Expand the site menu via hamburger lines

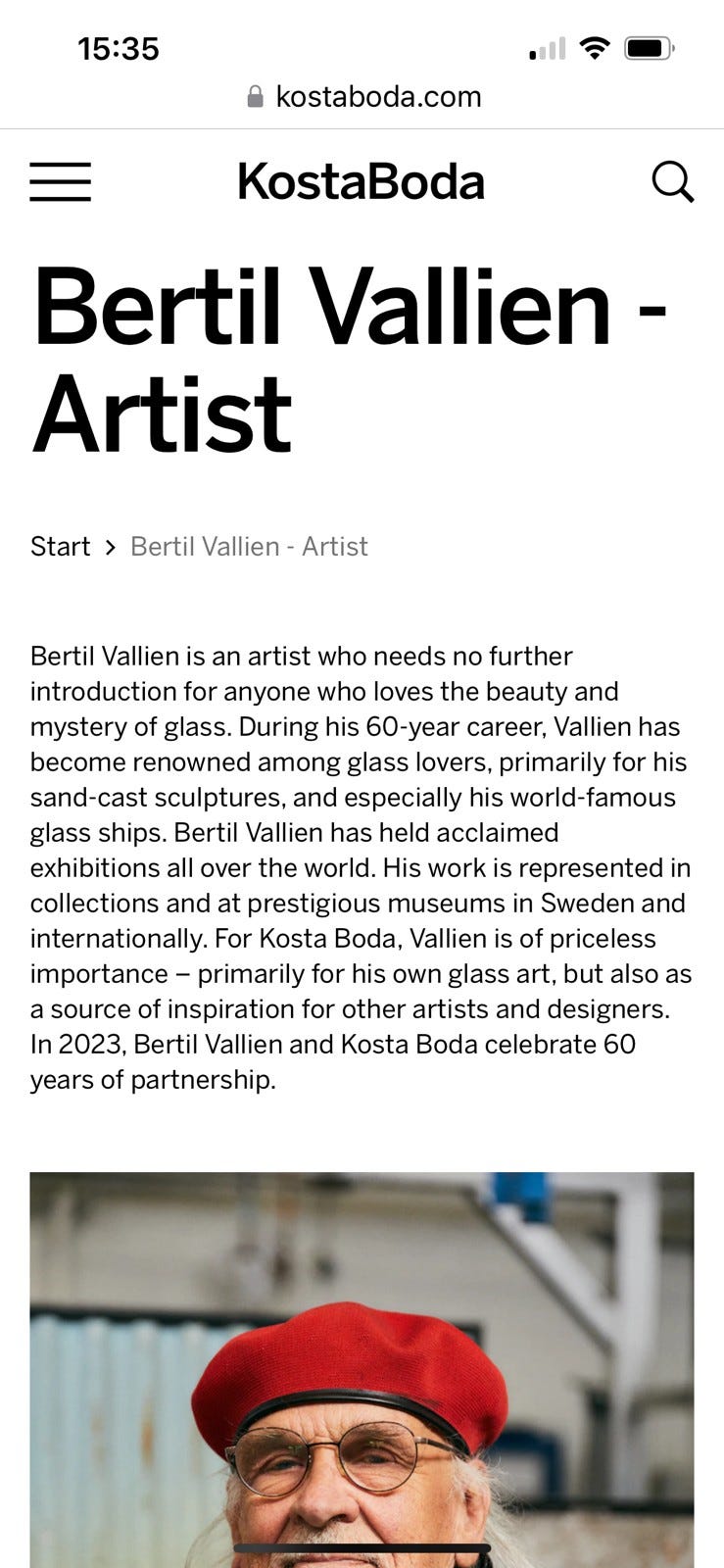click(60, 182)
